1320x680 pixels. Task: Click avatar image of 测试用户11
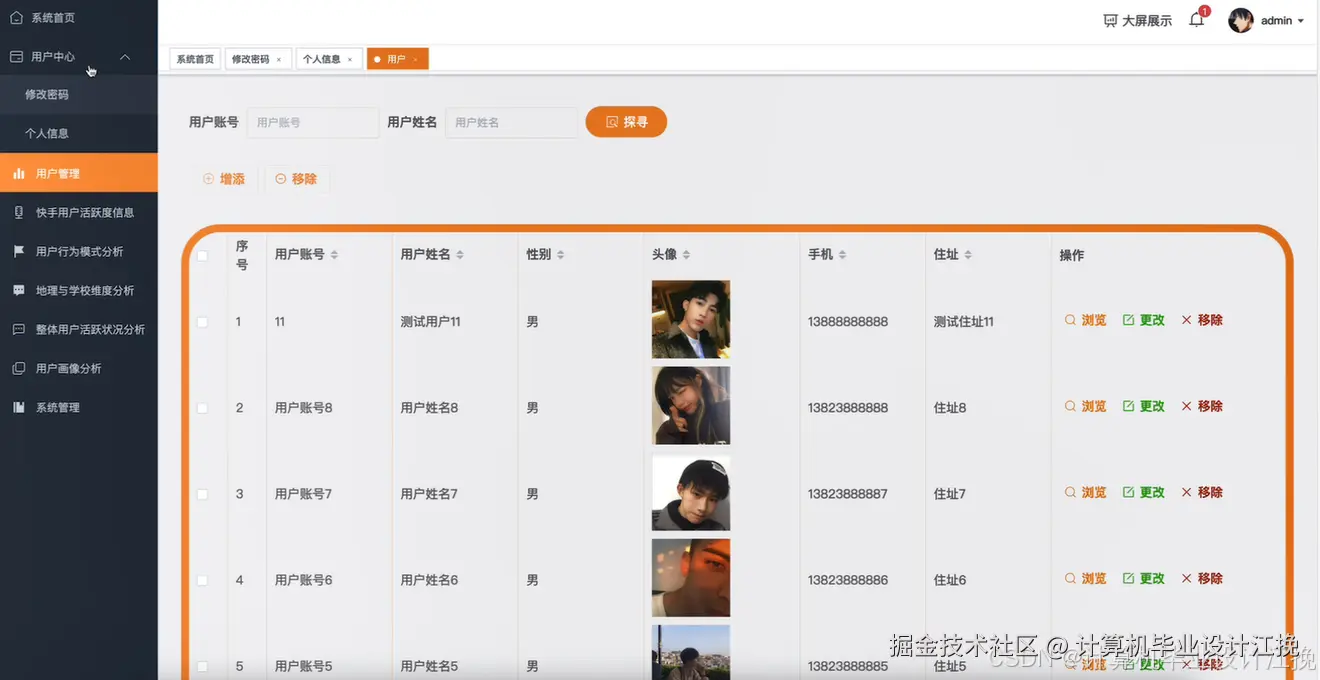[x=691, y=319]
